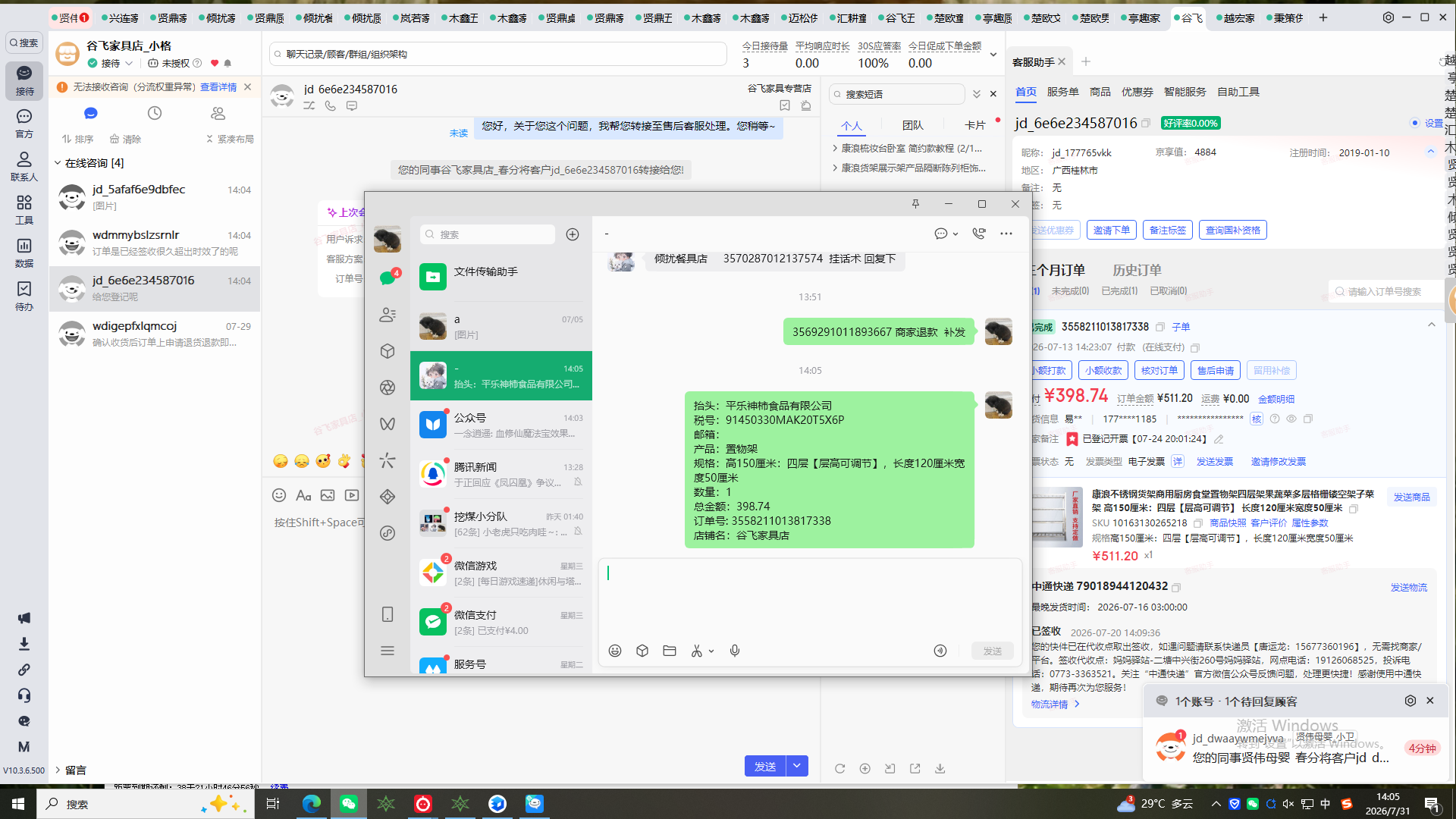This screenshot has width=1456, height=819.
Task: Toggle the eye icon to reveal recipient info
Action: pyautogui.click(x=1291, y=419)
